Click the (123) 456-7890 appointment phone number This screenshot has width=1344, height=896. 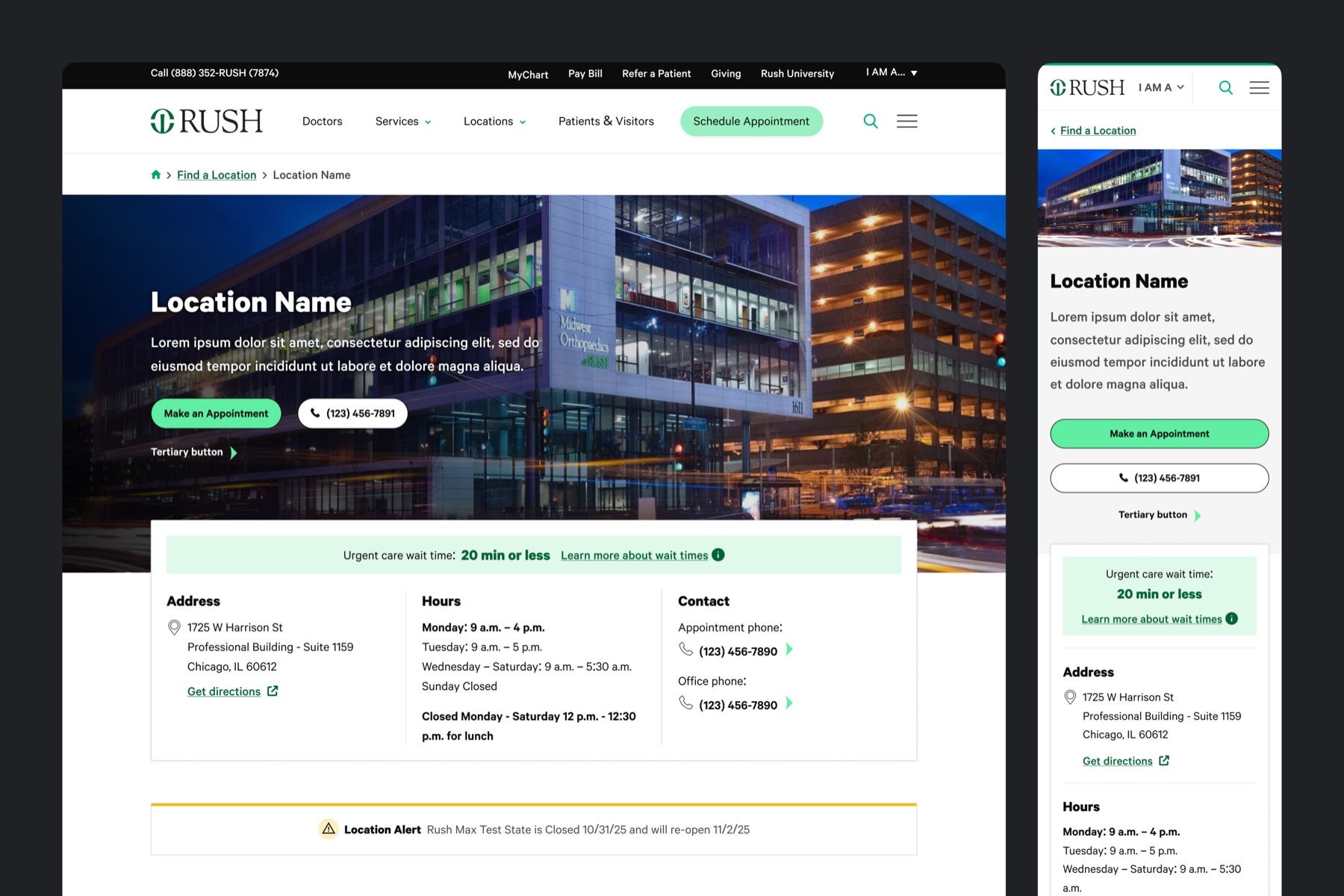click(738, 651)
